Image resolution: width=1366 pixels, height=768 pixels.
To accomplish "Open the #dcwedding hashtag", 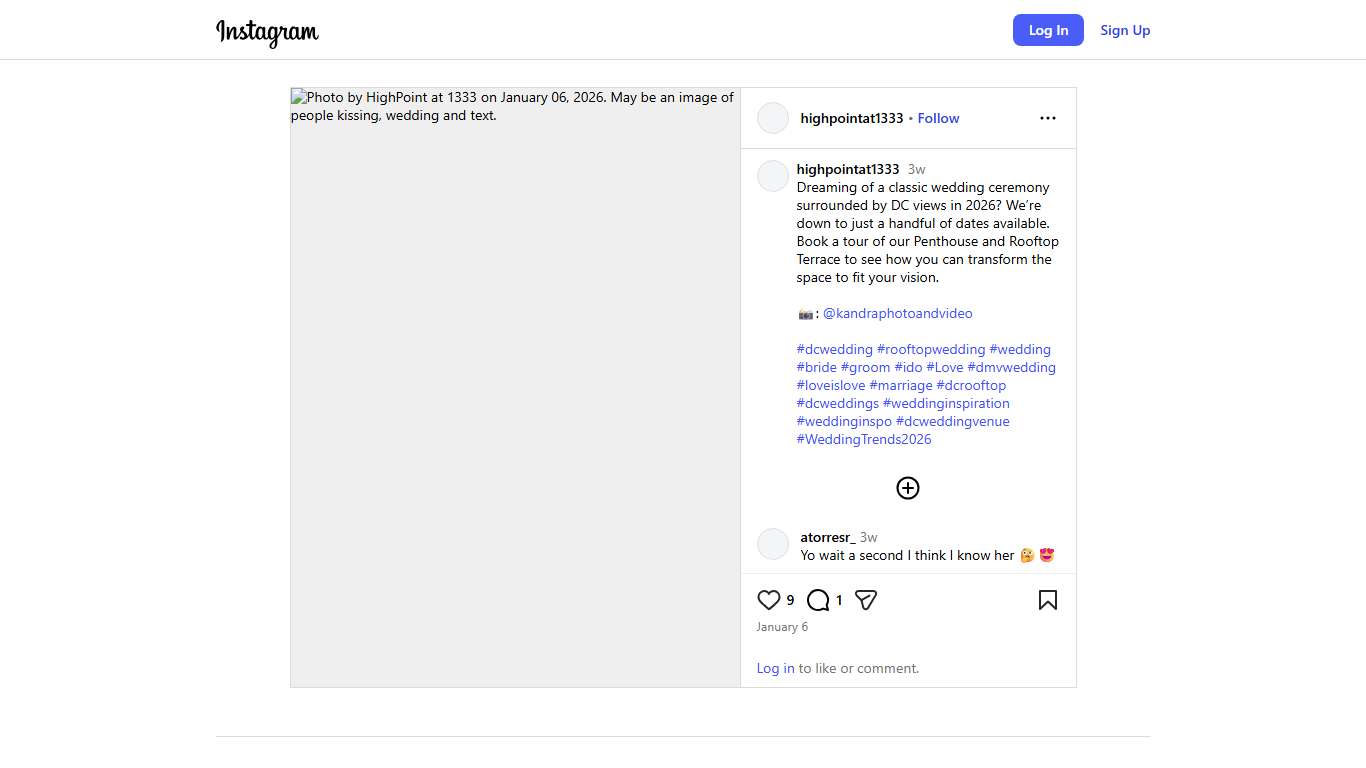I will 834,349.
